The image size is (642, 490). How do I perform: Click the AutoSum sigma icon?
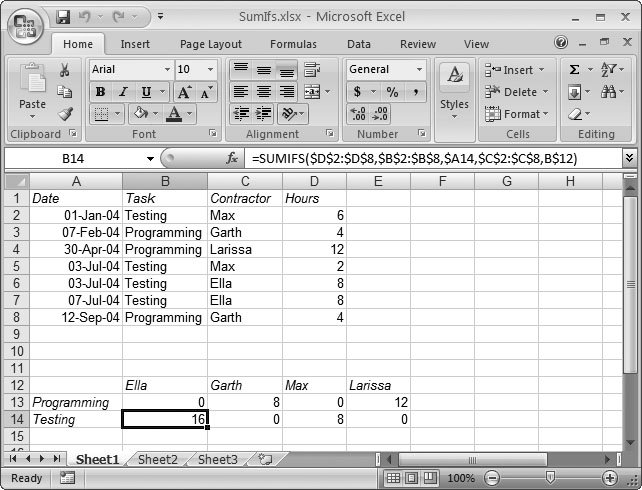pyautogui.click(x=575, y=70)
